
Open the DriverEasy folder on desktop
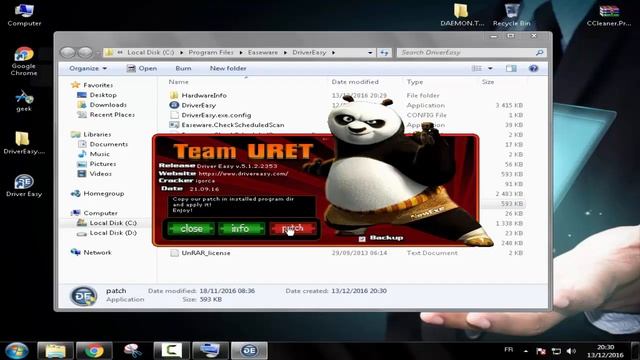(24, 143)
